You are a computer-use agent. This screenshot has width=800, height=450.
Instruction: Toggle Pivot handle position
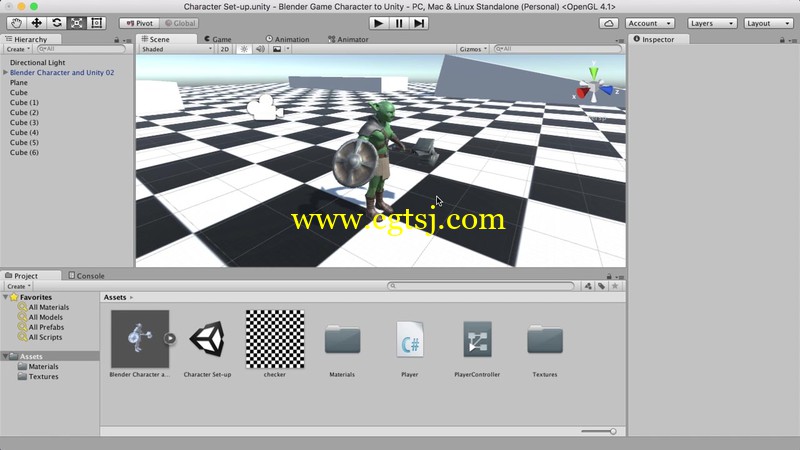(139, 23)
